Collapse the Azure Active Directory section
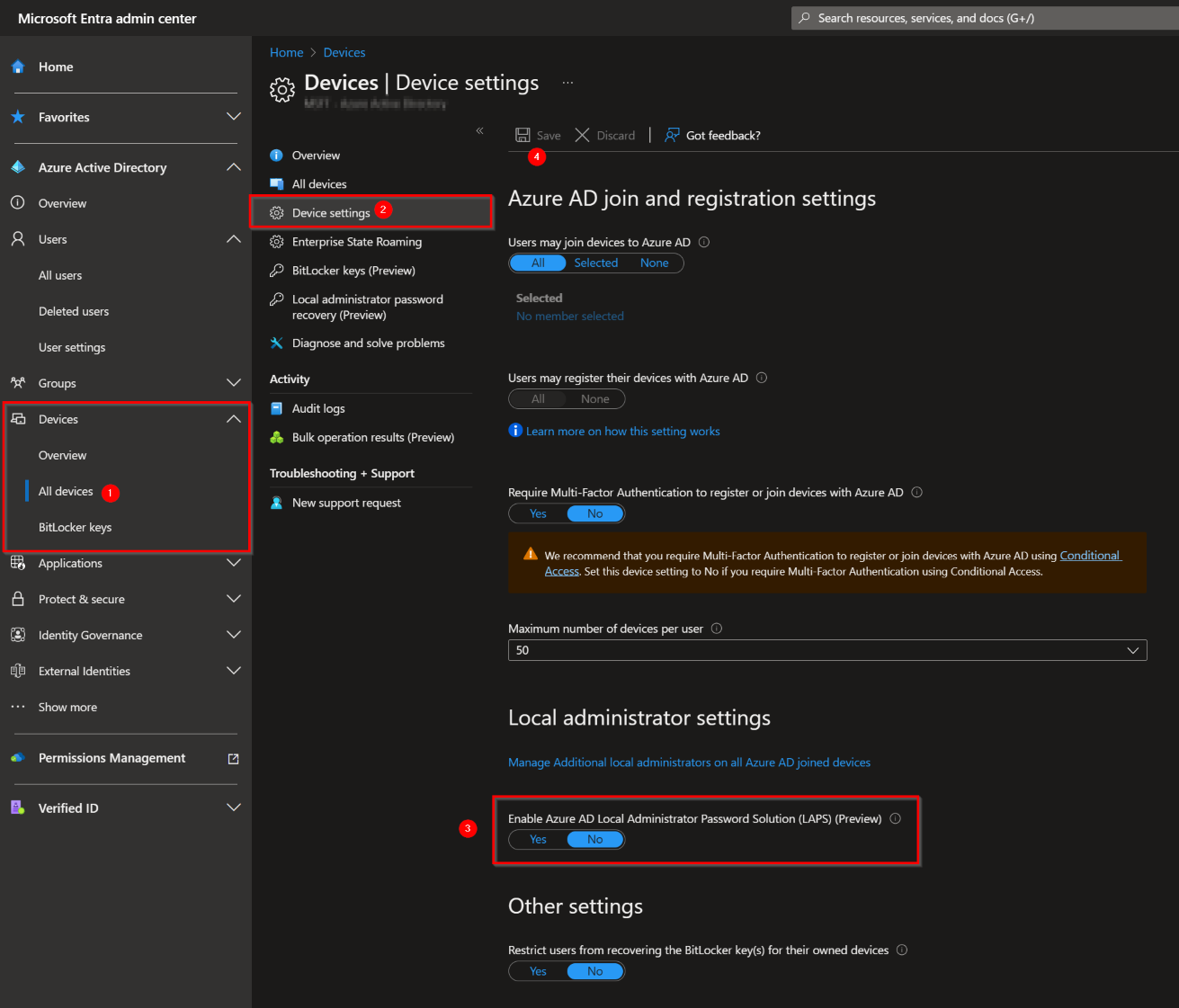This screenshot has height=1008, width=1179. coord(233,166)
